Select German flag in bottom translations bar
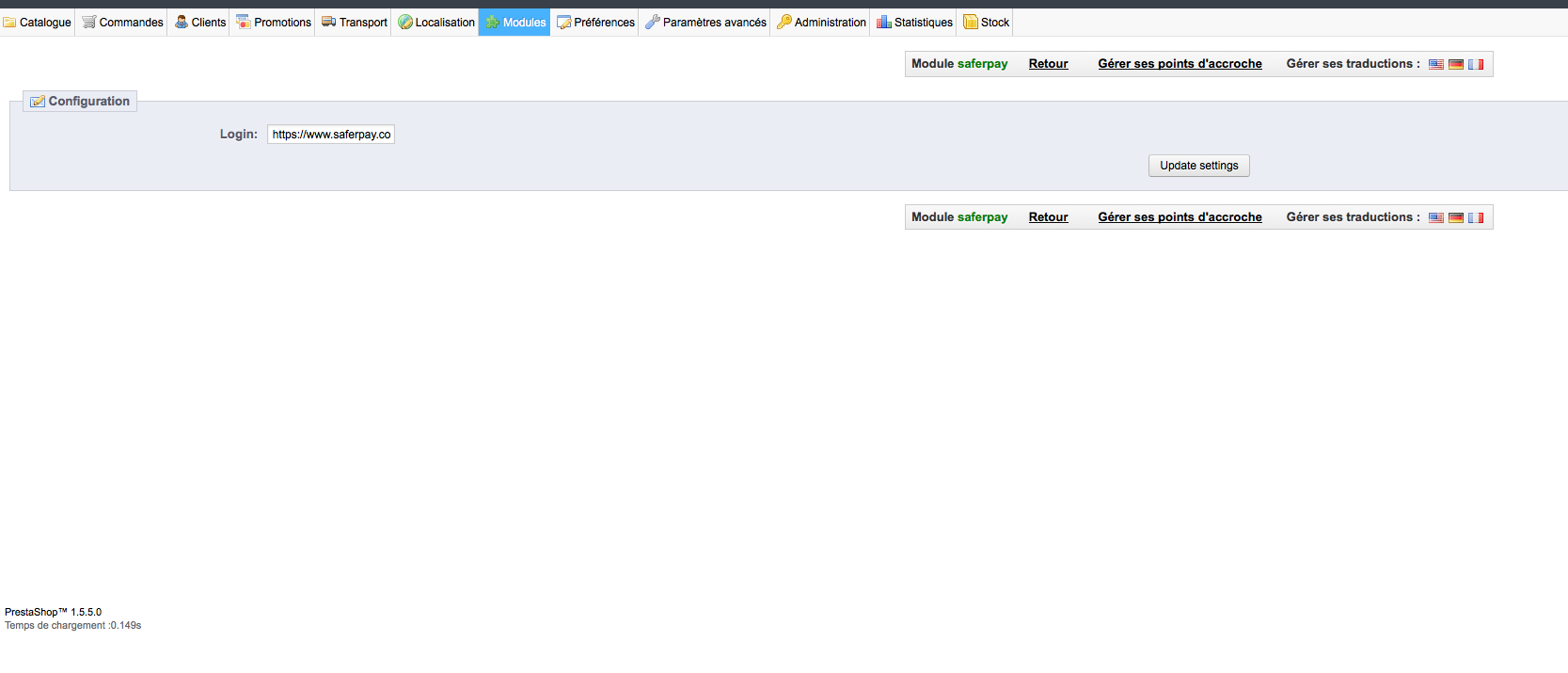Image resolution: width=1568 pixels, height=673 pixels. point(1456,217)
